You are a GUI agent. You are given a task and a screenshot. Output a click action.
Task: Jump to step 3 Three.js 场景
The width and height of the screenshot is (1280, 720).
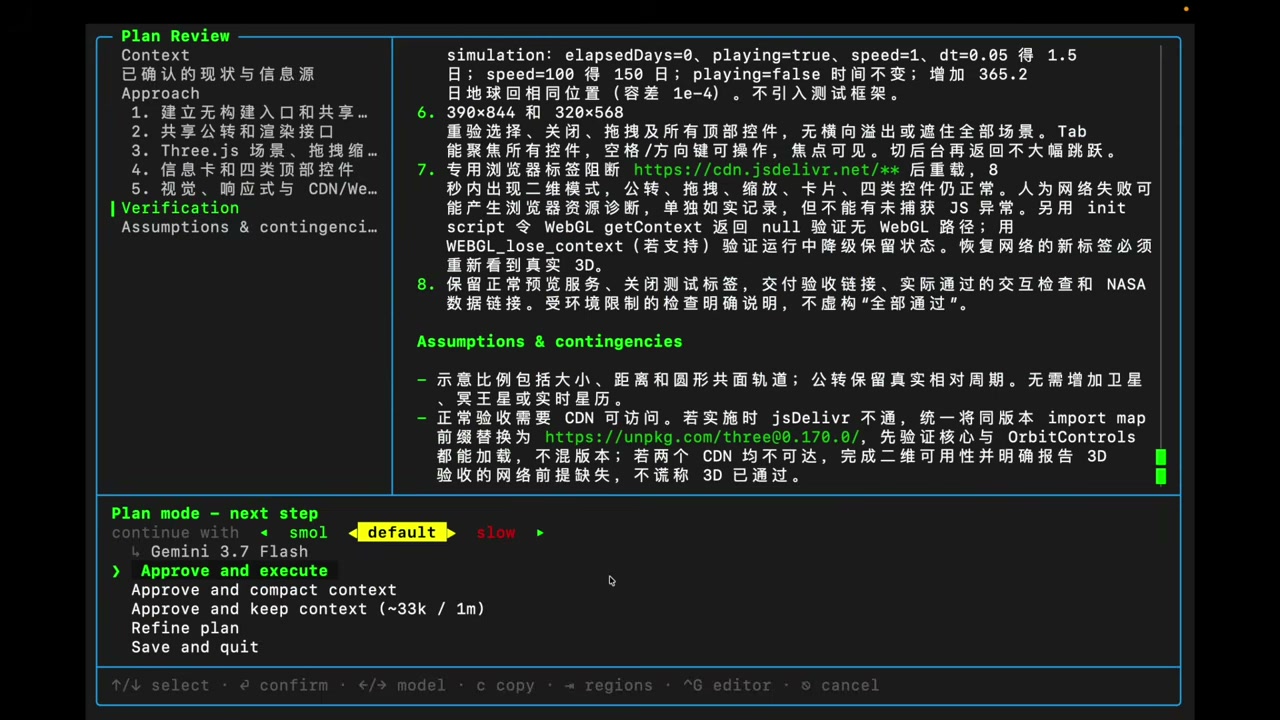(x=254, y=150)
